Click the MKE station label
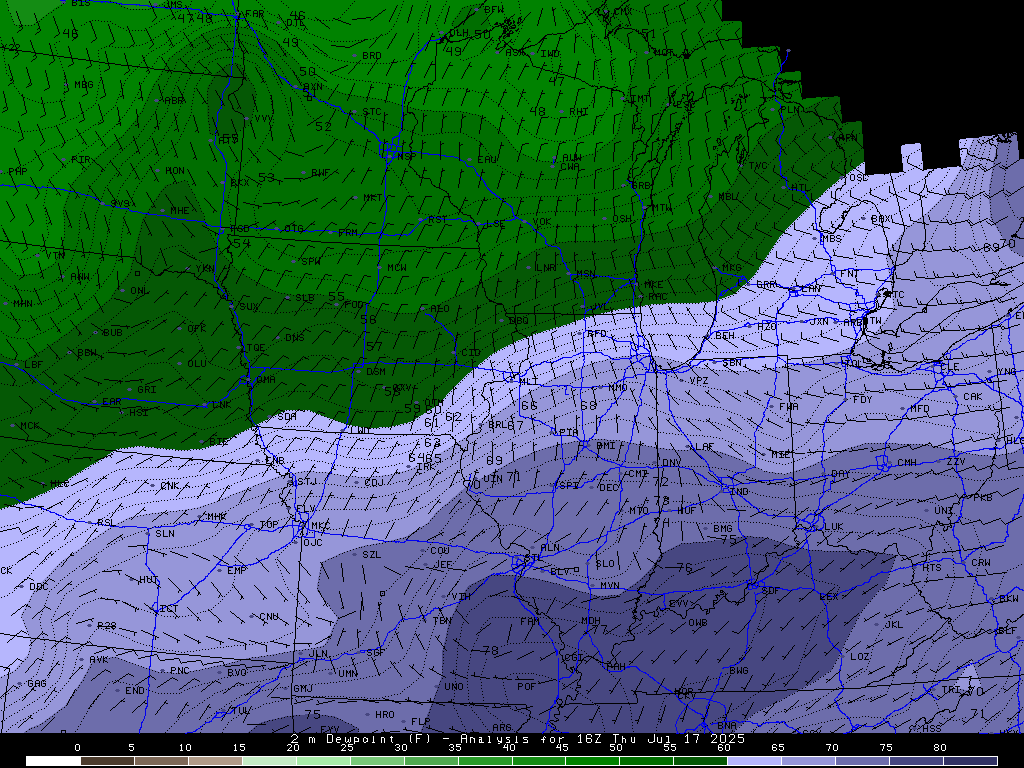The width and height of the screenshot is (1024, 768). [x=653, y=285]
